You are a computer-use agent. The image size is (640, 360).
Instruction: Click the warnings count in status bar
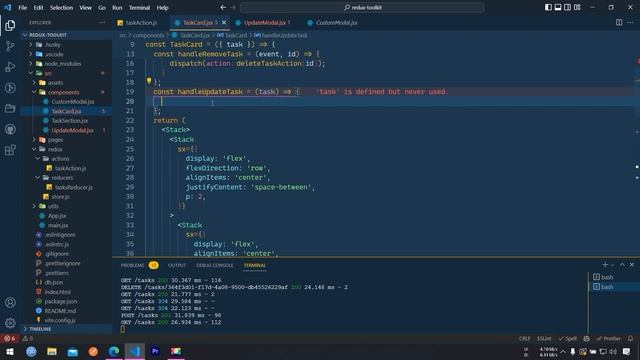click(x=28, y=338)
